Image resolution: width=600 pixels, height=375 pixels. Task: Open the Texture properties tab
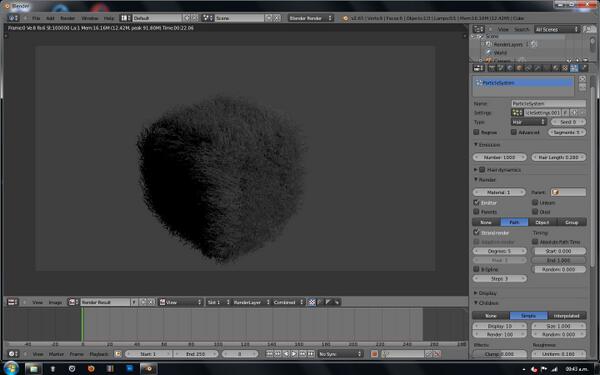tap(565, 68)
